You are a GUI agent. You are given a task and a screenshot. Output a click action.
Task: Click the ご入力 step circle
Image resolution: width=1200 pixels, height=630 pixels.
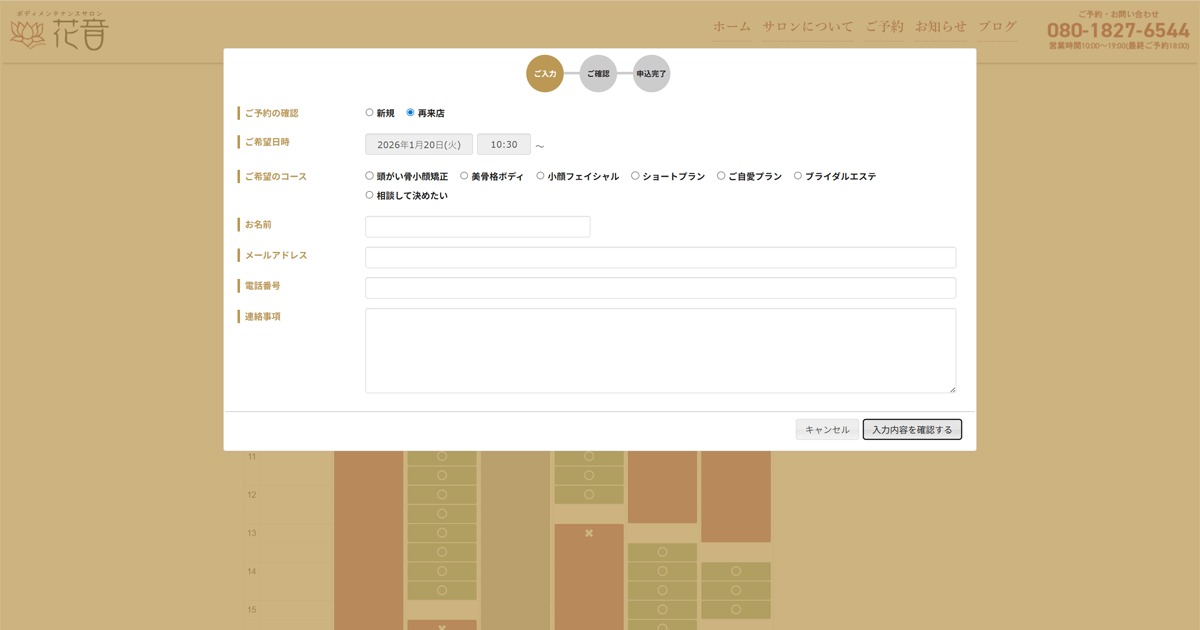[545, 74]
